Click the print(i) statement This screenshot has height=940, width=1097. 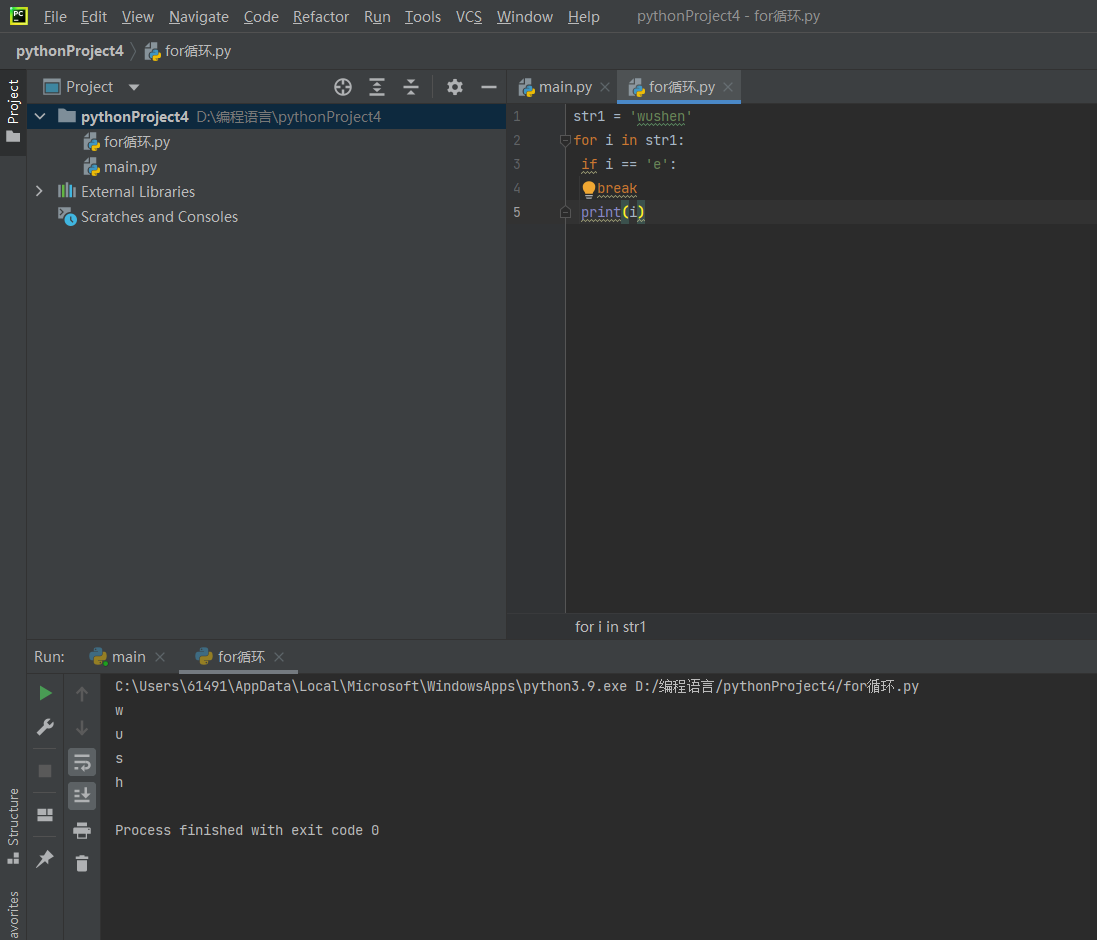(x=612, y=212)
